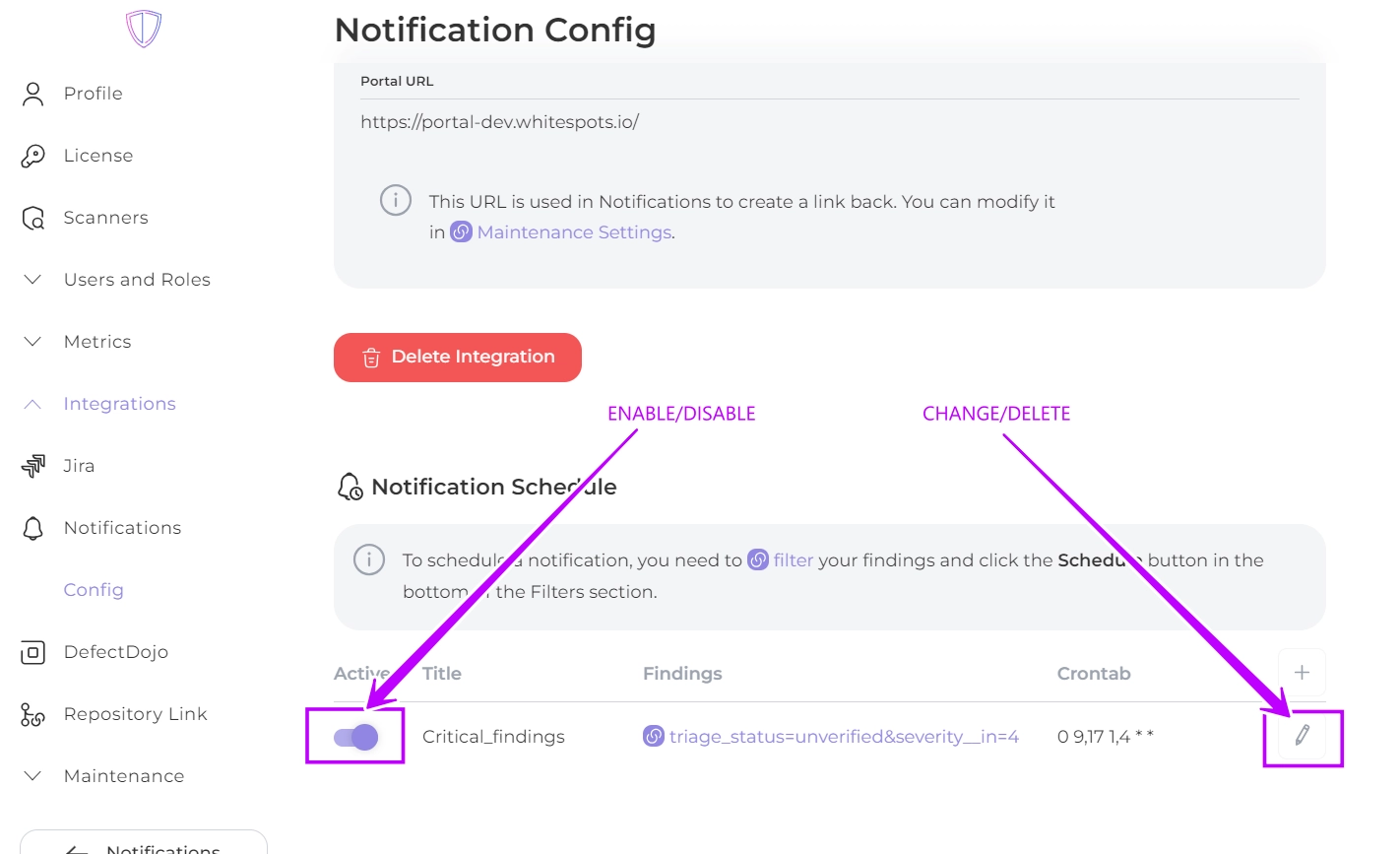Open the Maintenance Settings link
Image resolution: width=1400 pixels, height=854 pixels.
pyautogui.click(x=574, y=232)
